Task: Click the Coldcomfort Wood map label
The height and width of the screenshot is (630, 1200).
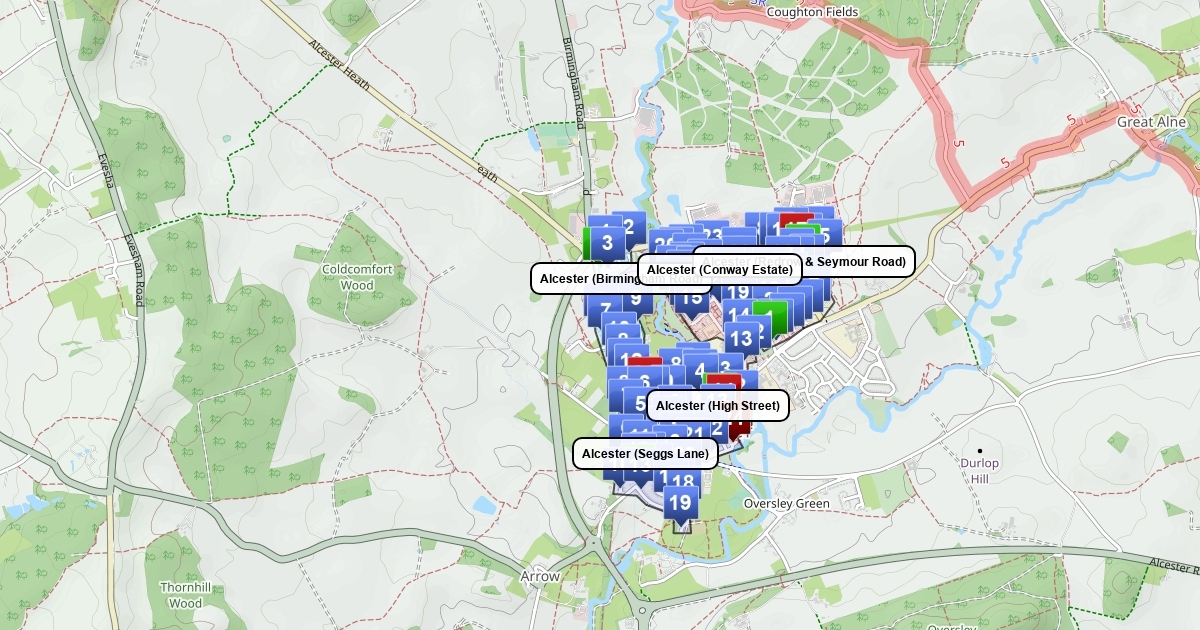Action: pyautogui.click(x=349, y=277)
